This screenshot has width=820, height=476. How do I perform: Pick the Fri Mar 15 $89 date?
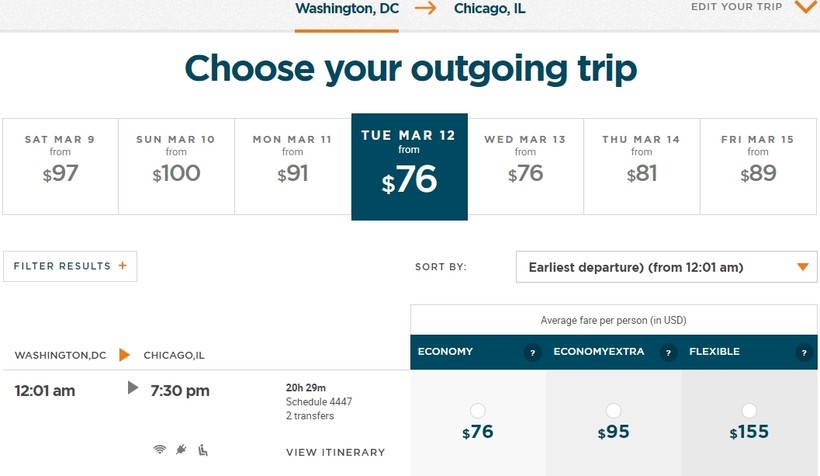click(757, 166)
